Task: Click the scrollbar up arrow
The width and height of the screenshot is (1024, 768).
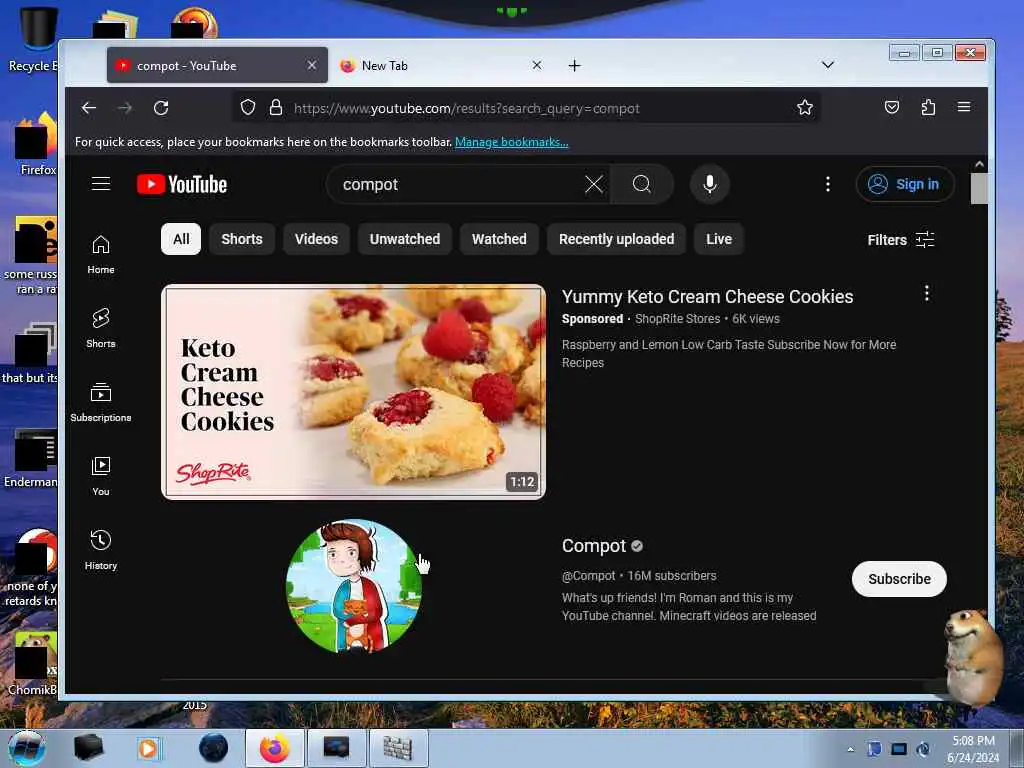Action: (979, 164)
